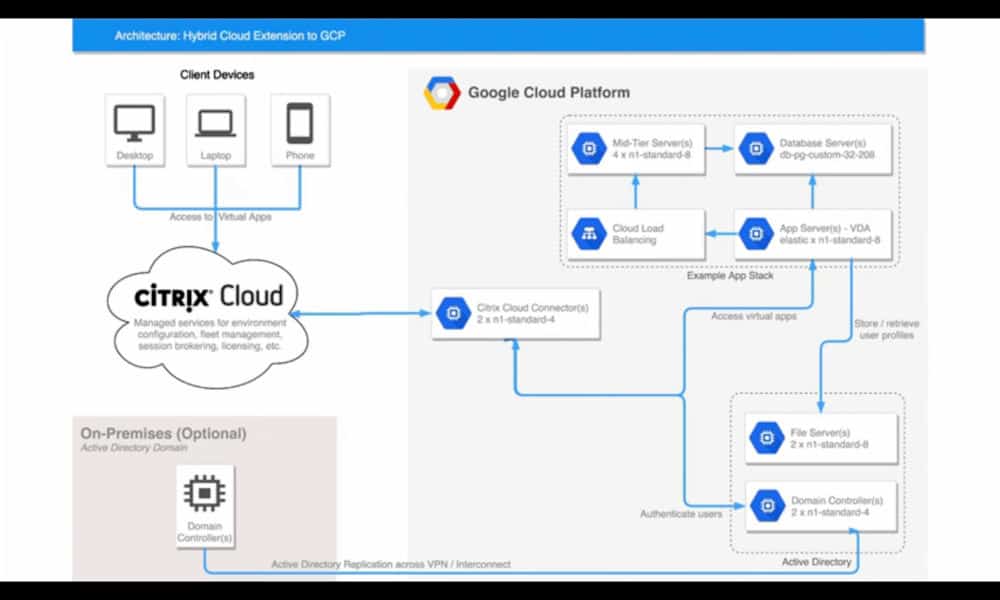Click the Citrix Cloud logo text
This screenshot has height=600, width=1000.
coord(209,297)
